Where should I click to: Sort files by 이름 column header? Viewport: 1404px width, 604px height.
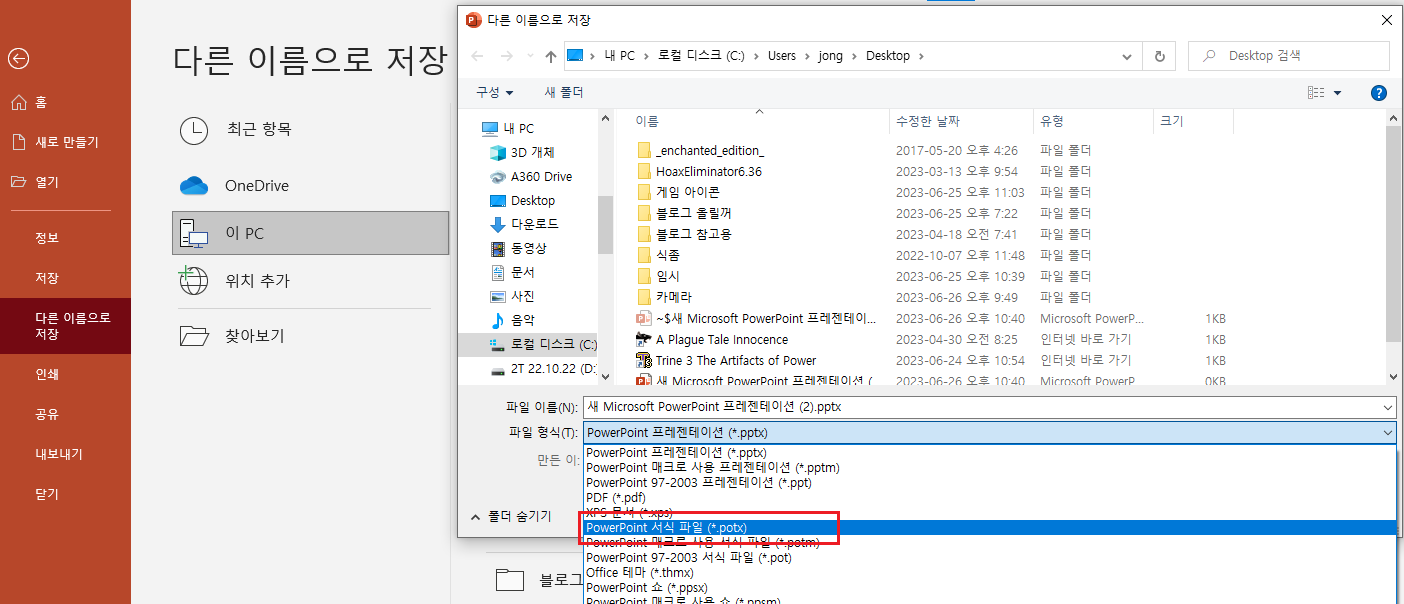click(759, 121)
